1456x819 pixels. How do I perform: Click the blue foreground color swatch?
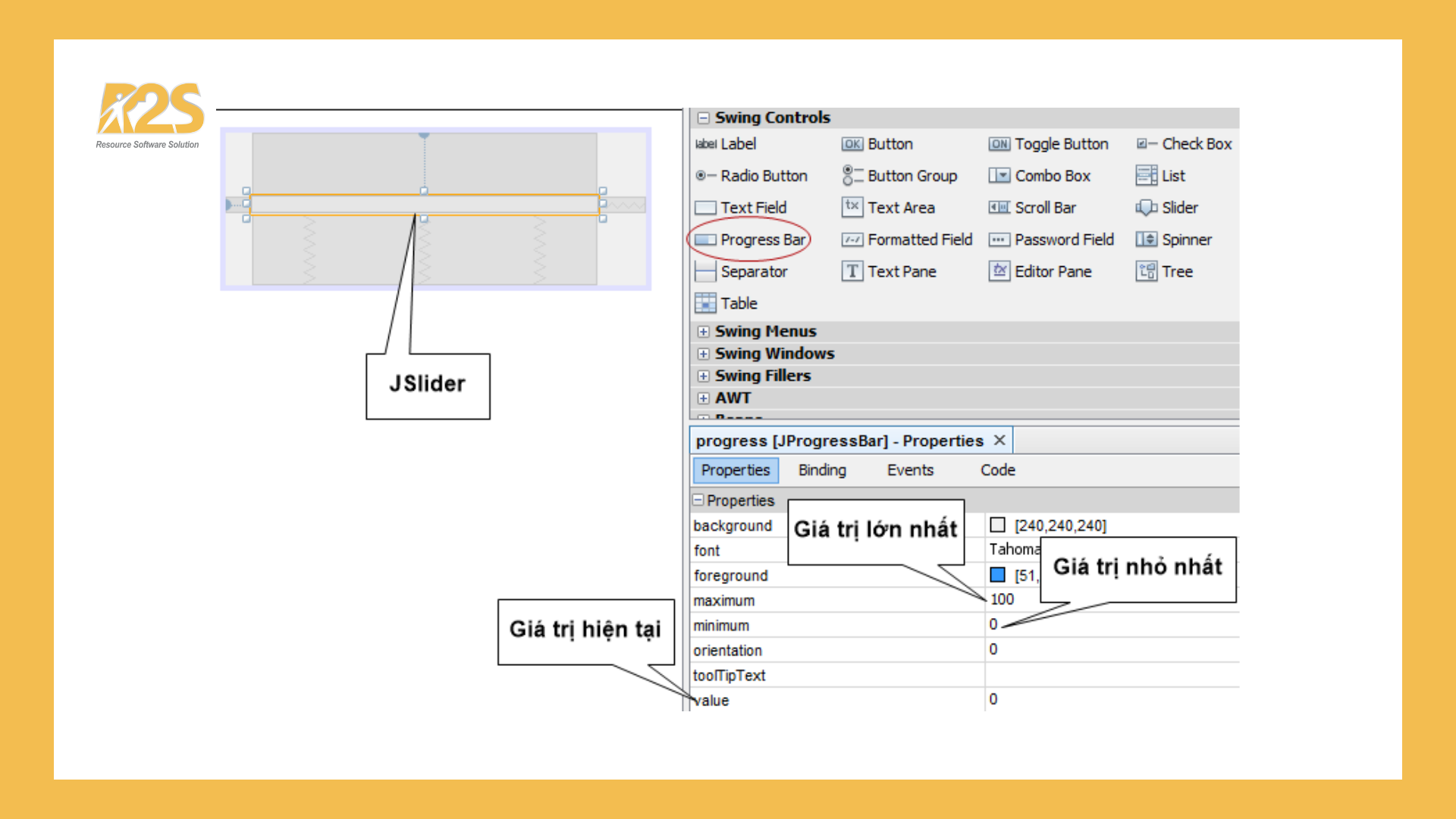997,575
